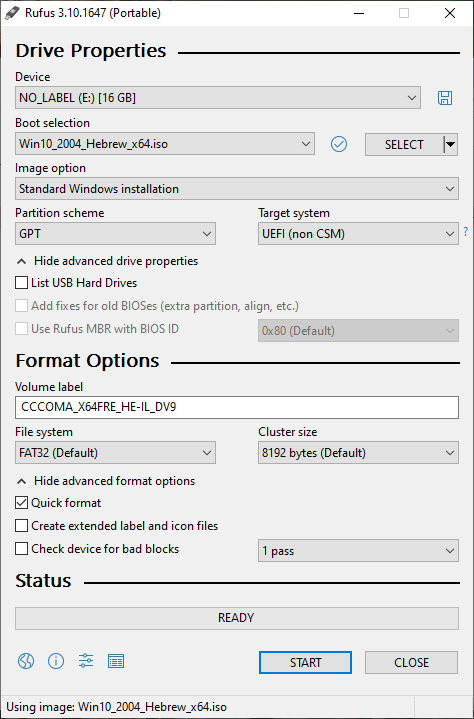Collapse Hide advanced format options
Screen dimensions: 474x719
106,481
